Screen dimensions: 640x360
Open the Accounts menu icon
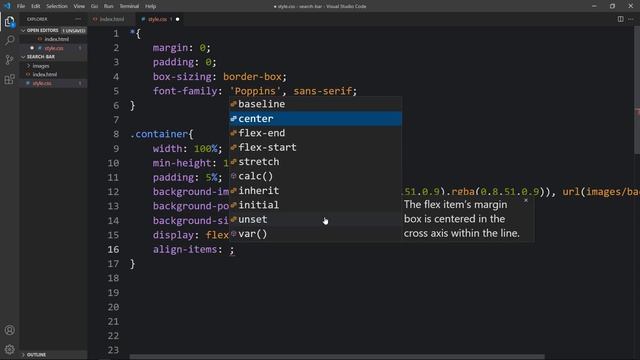9,330
